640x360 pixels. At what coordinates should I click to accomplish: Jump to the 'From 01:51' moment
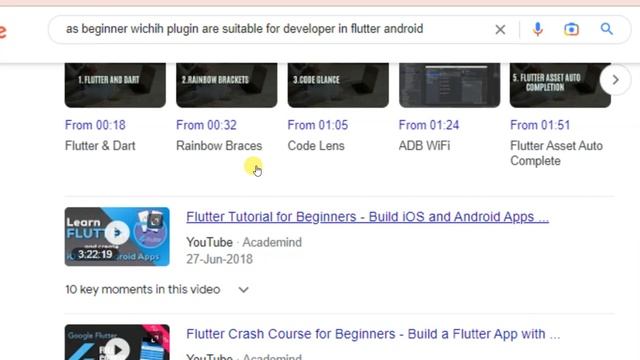[x=540, y=125]
